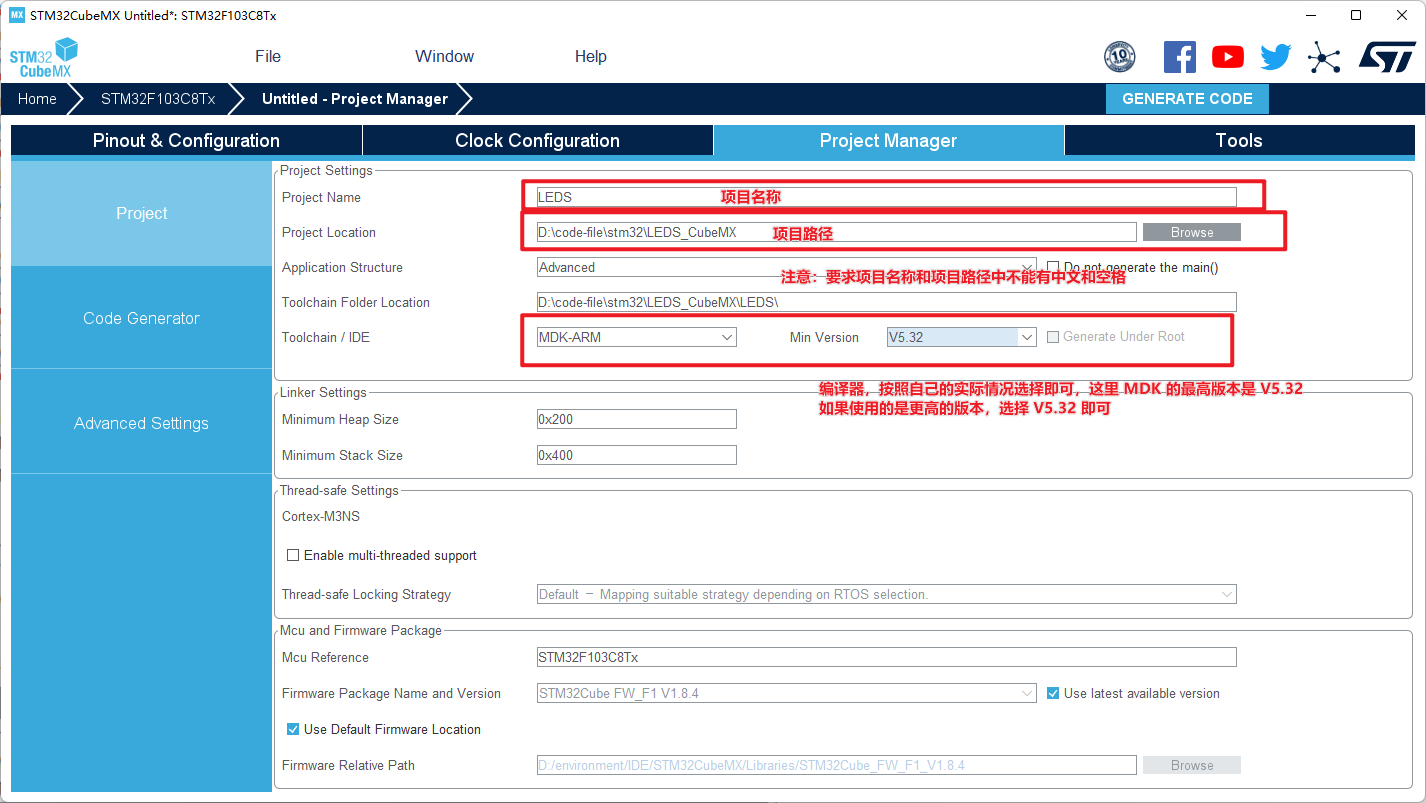1426x803 pixels.
Task: Click the Thread-safe Locking Strategy label
Action: [x=366, y=594]
